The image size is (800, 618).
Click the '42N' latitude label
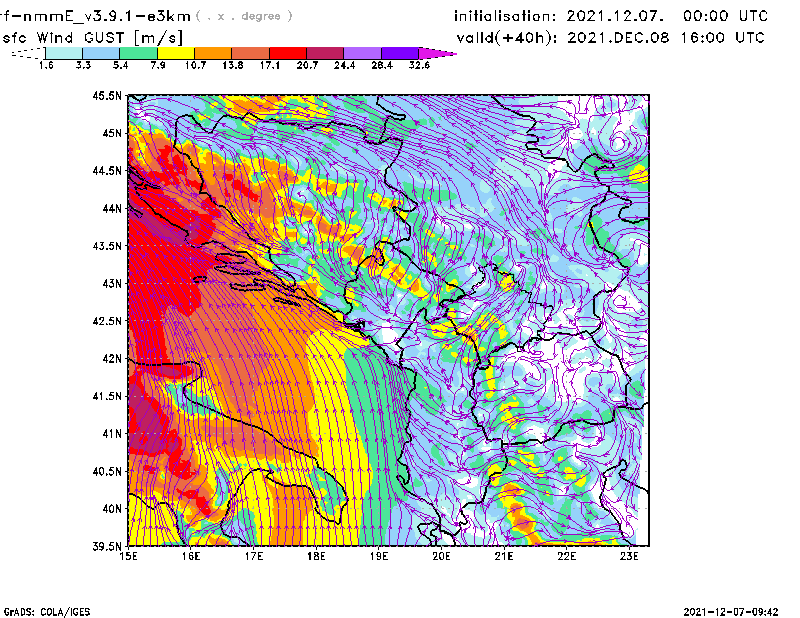[x=113, y=359]
